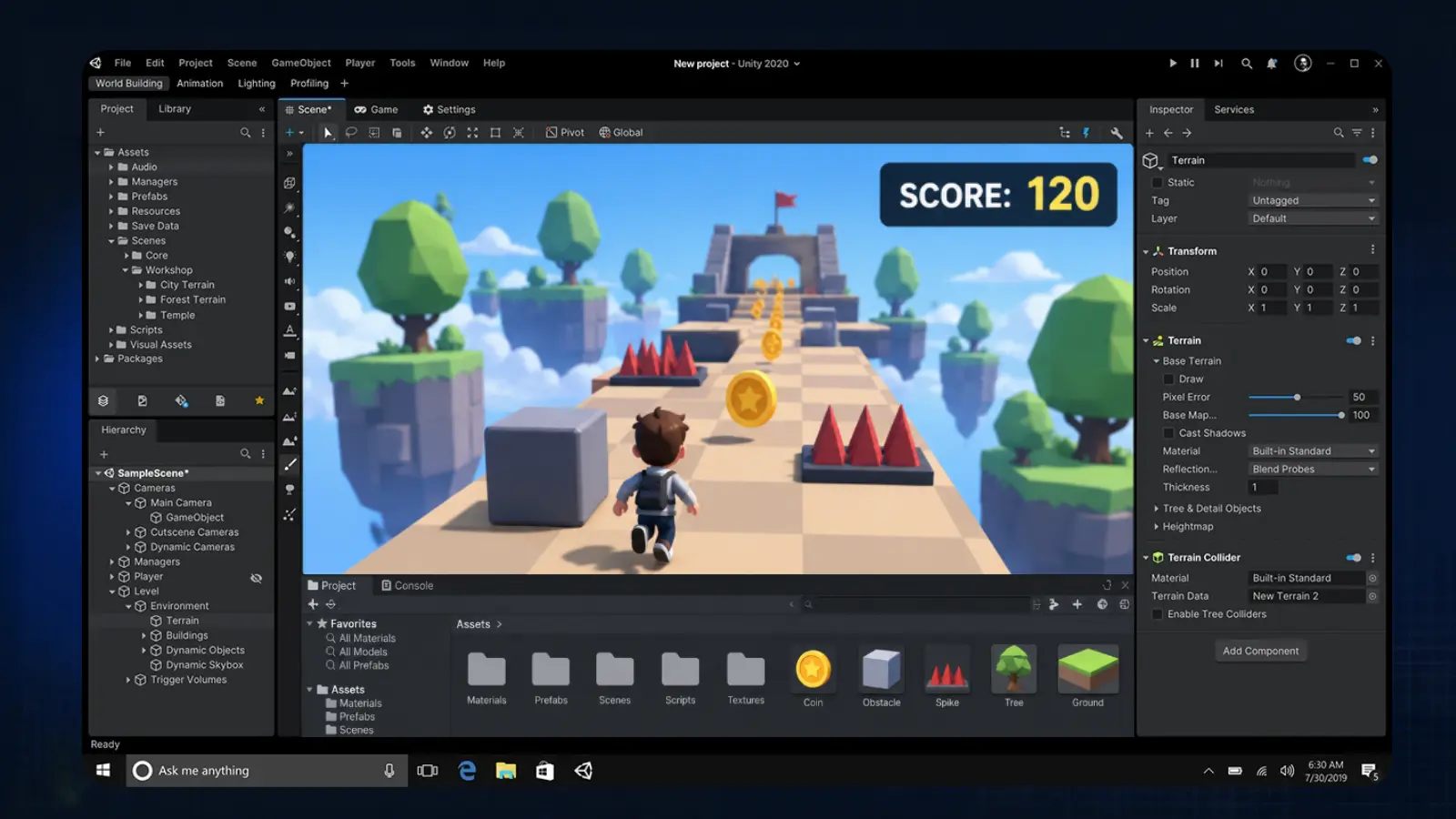Open the wrench tools icon in Scene toolbar
The width and height of the screenshot is (1456, 819).
point(1117,133)
